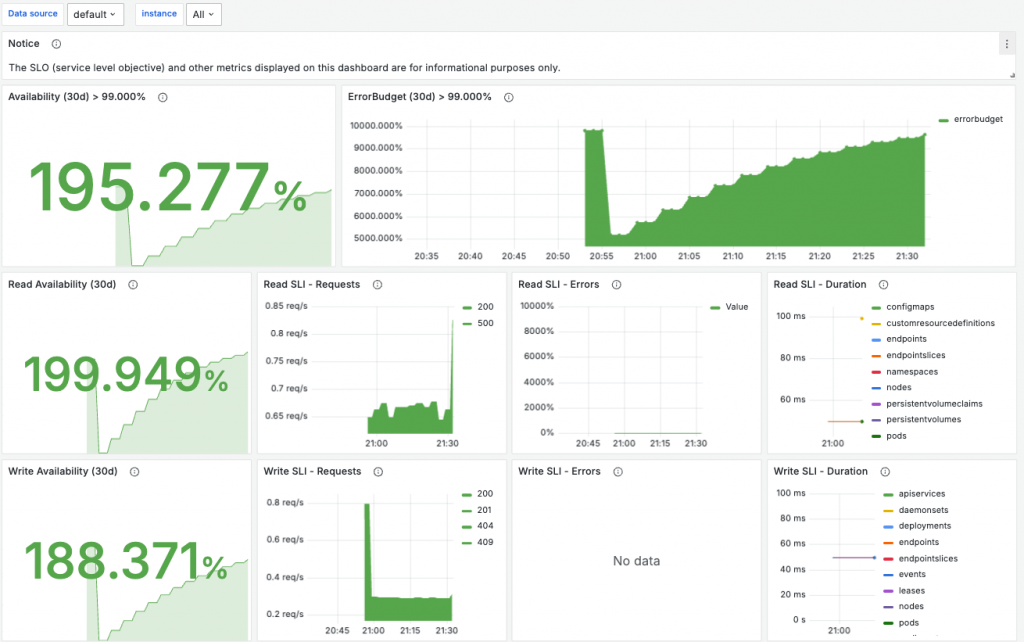Open the Availability (30d) > 99.000% panel title
The width and height of the screenshot is (1024, 642).
(77, 97)
